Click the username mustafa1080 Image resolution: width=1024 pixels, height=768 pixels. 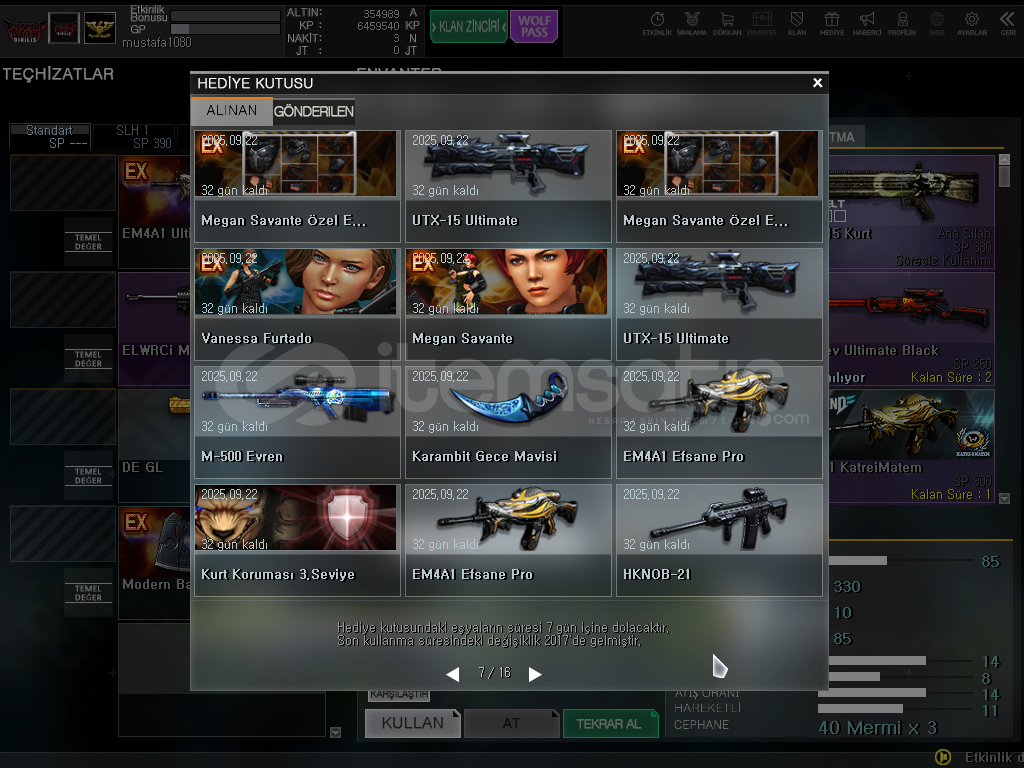point(157,43)
